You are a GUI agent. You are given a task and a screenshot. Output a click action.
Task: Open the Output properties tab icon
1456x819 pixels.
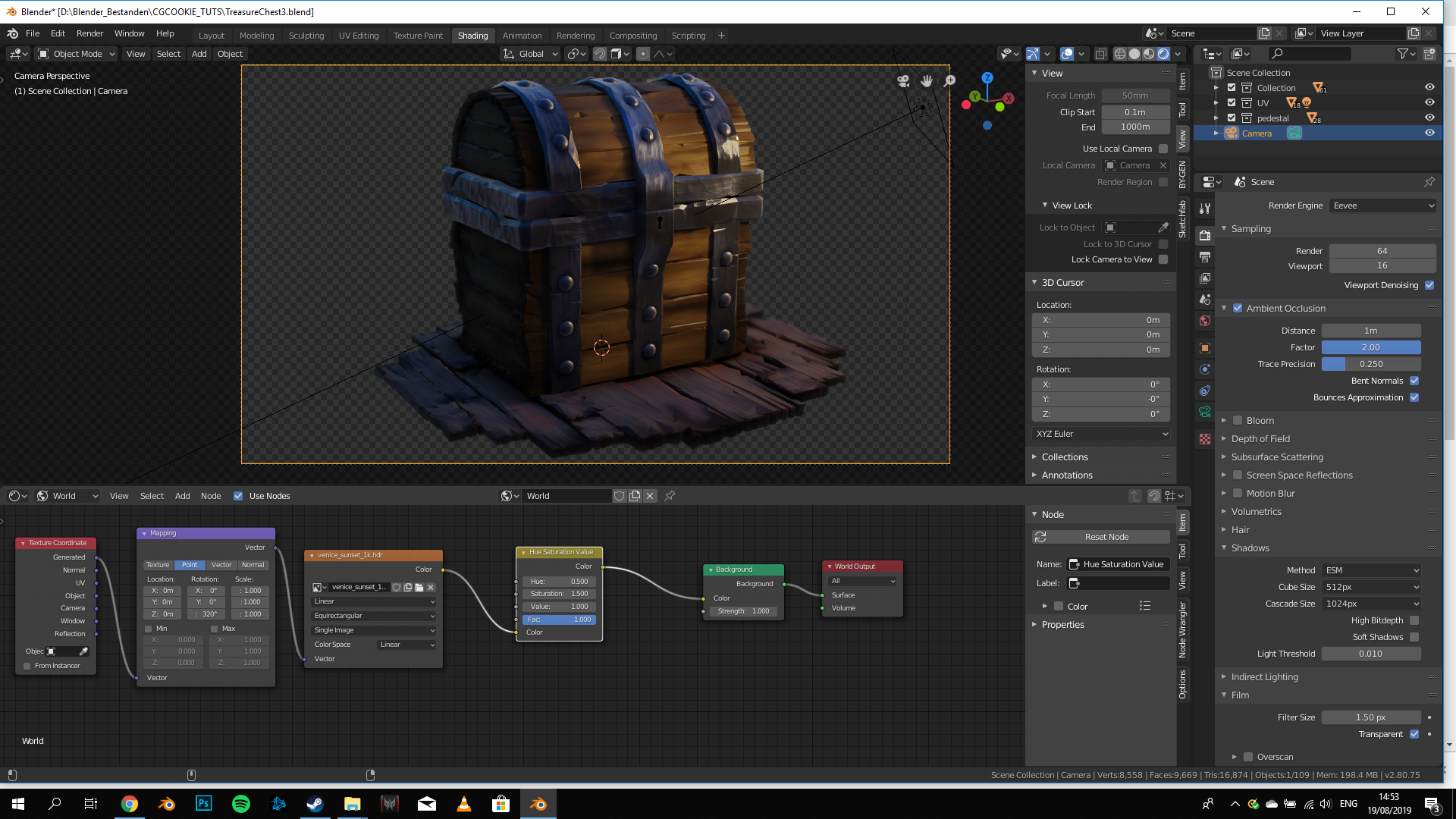tap(1205, 257)
